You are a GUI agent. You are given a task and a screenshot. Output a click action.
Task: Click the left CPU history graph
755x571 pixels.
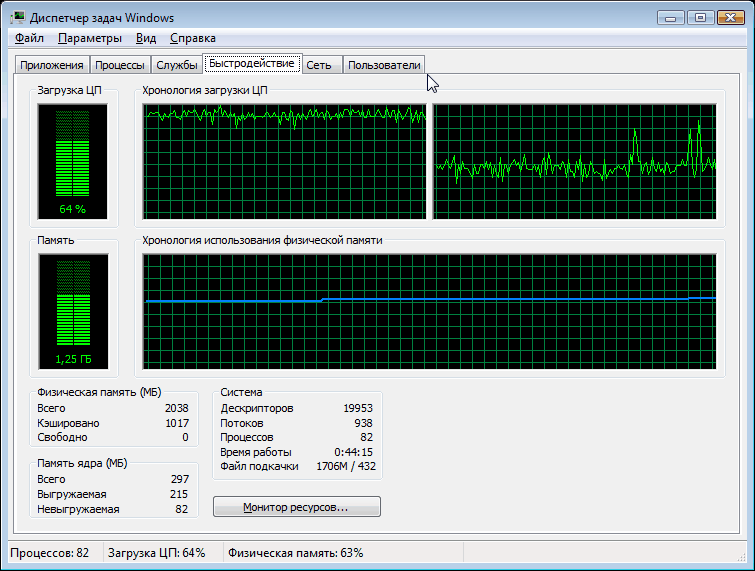(285, 162)
